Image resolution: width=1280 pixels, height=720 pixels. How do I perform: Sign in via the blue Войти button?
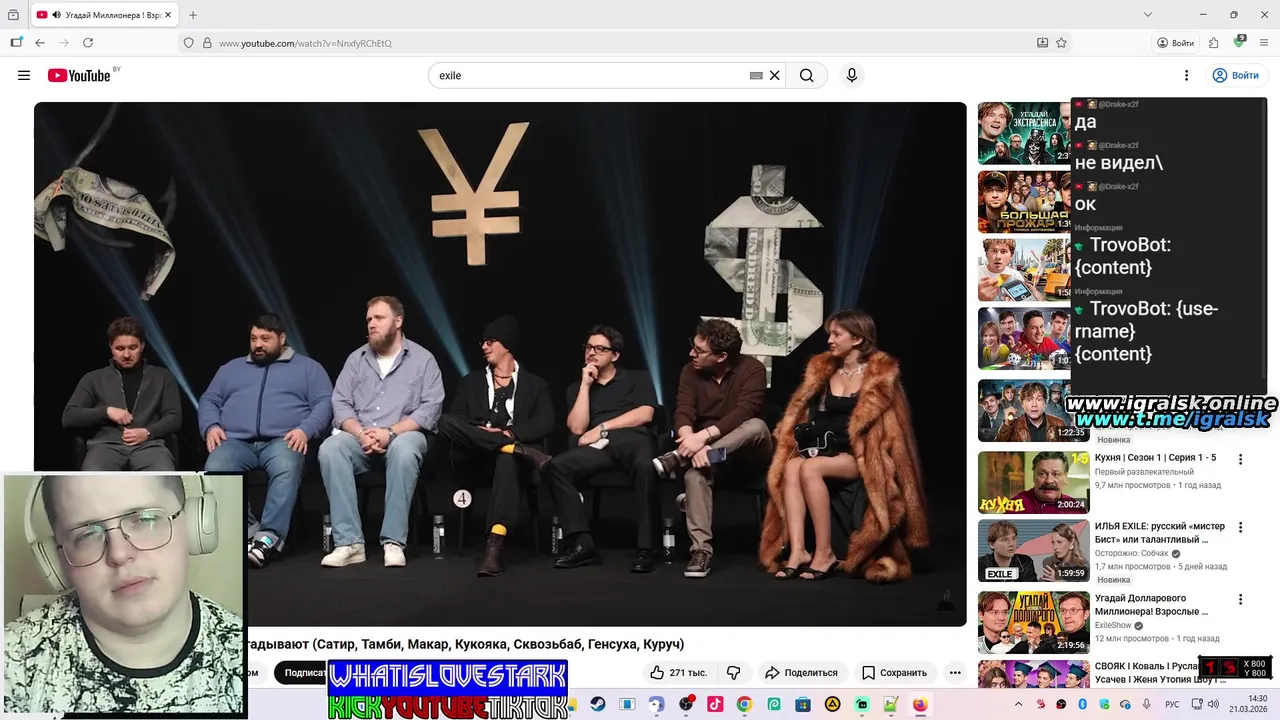(x=1235, y=75)
